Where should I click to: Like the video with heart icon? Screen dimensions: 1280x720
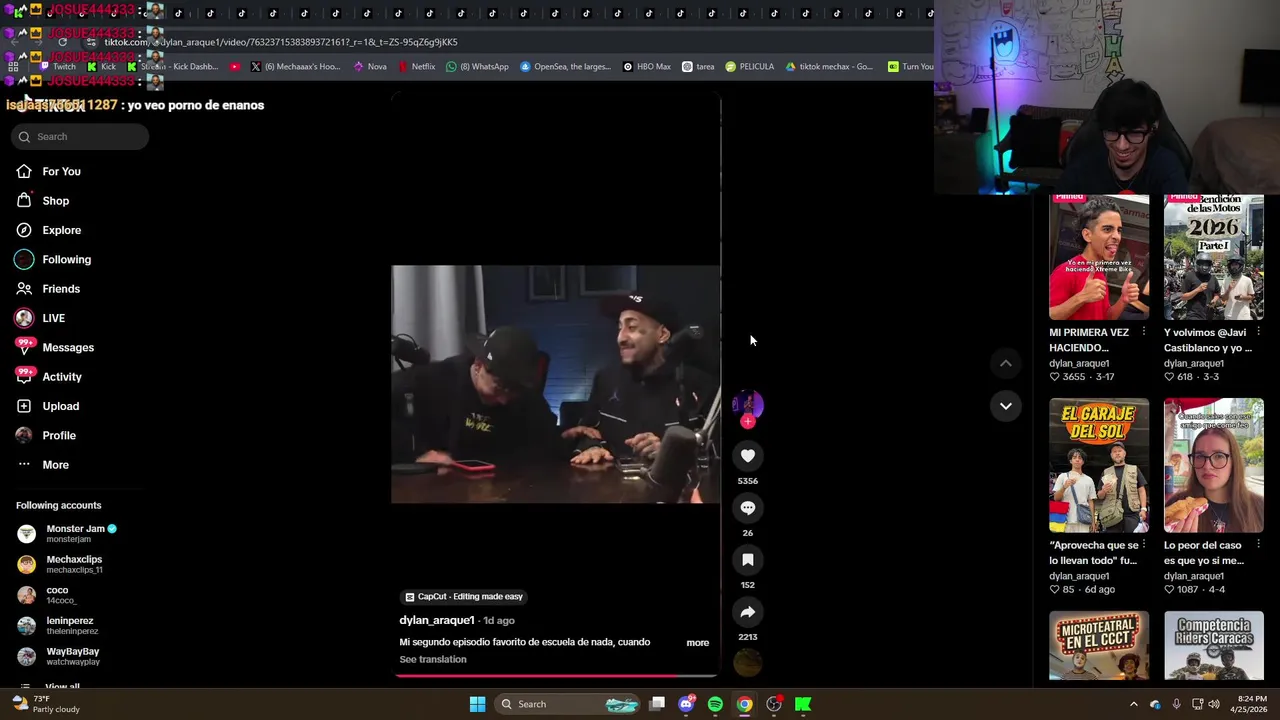[x=747, y=456]
